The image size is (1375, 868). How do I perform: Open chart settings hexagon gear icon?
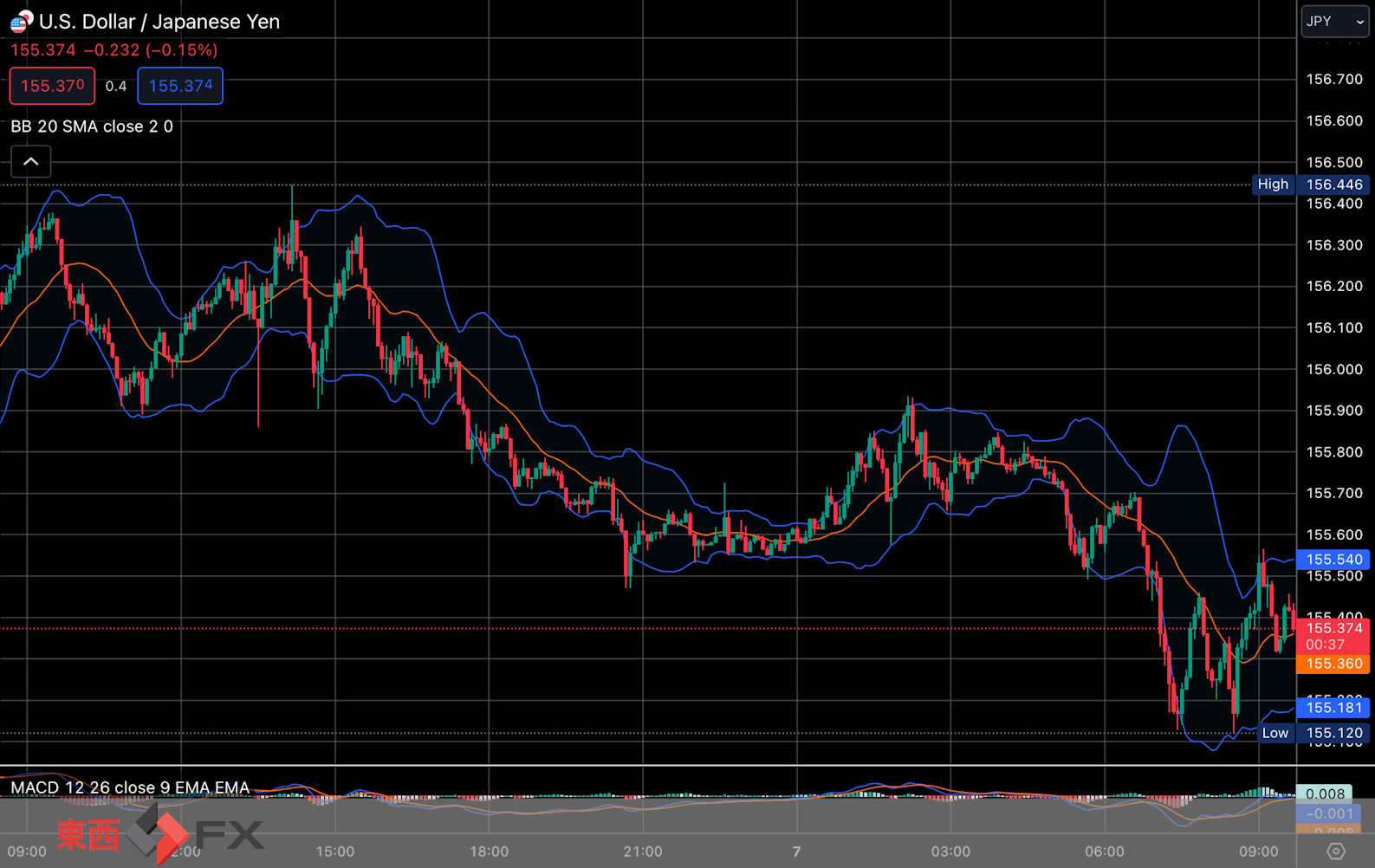tap(1335, 851)
